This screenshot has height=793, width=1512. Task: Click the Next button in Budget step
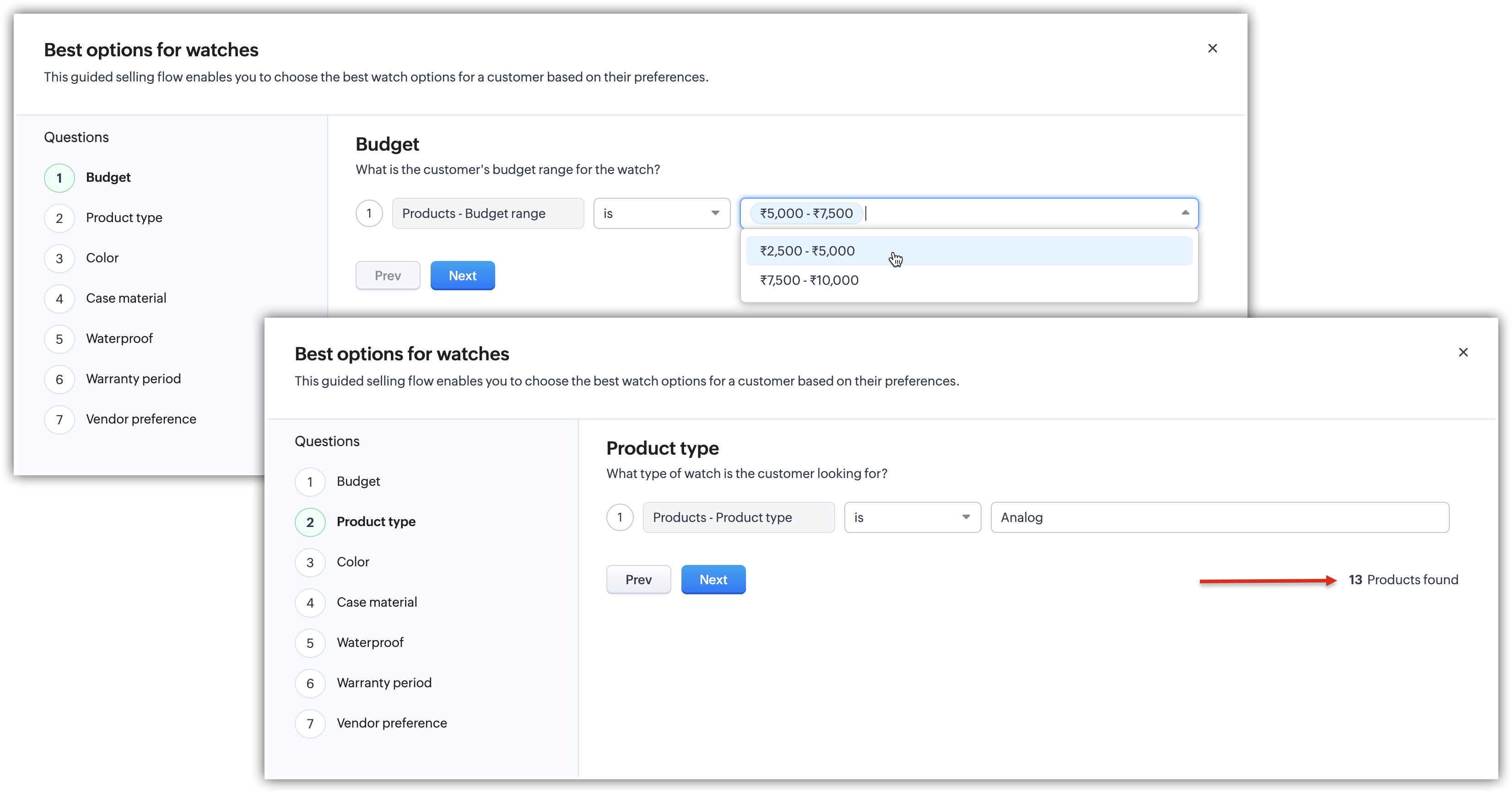point(463,276)
